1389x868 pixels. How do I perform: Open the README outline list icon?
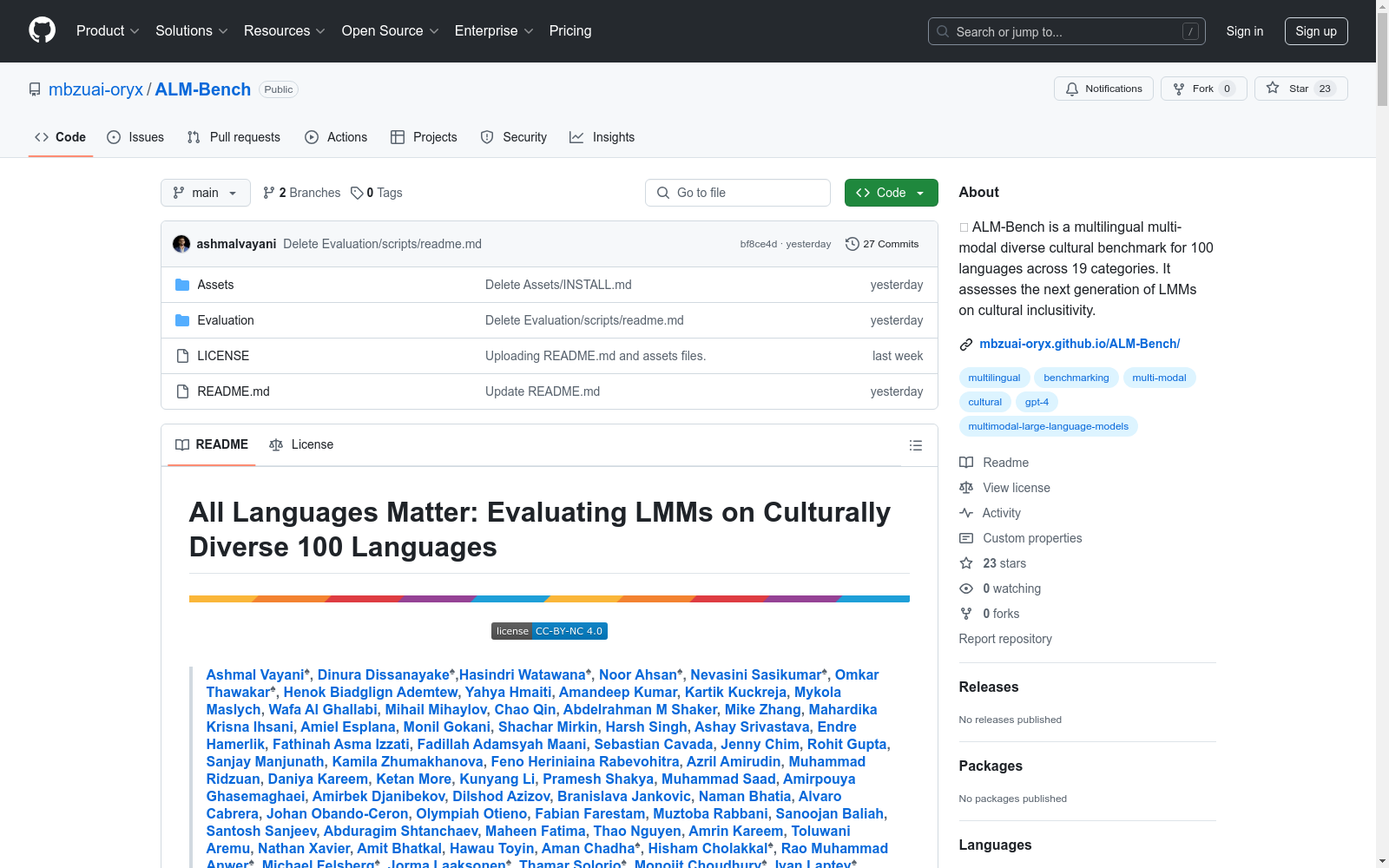coord(915,445)
